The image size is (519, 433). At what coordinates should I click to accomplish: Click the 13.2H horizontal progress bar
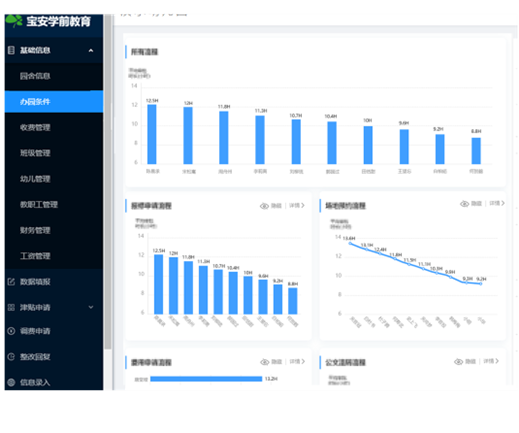pos(206,379)
